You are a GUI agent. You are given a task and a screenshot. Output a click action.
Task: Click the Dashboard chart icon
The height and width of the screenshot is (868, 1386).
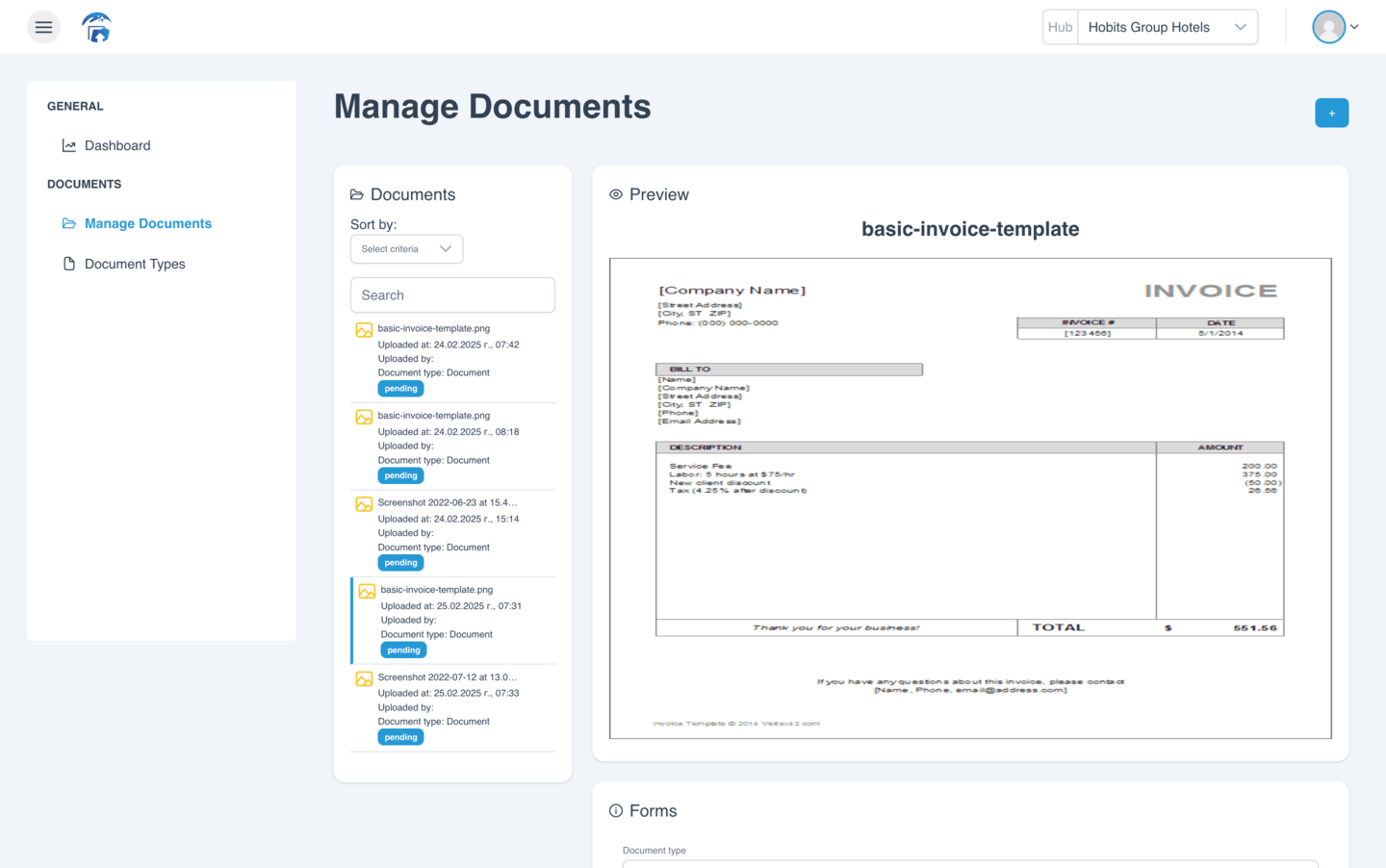click(x=69, y=145)
